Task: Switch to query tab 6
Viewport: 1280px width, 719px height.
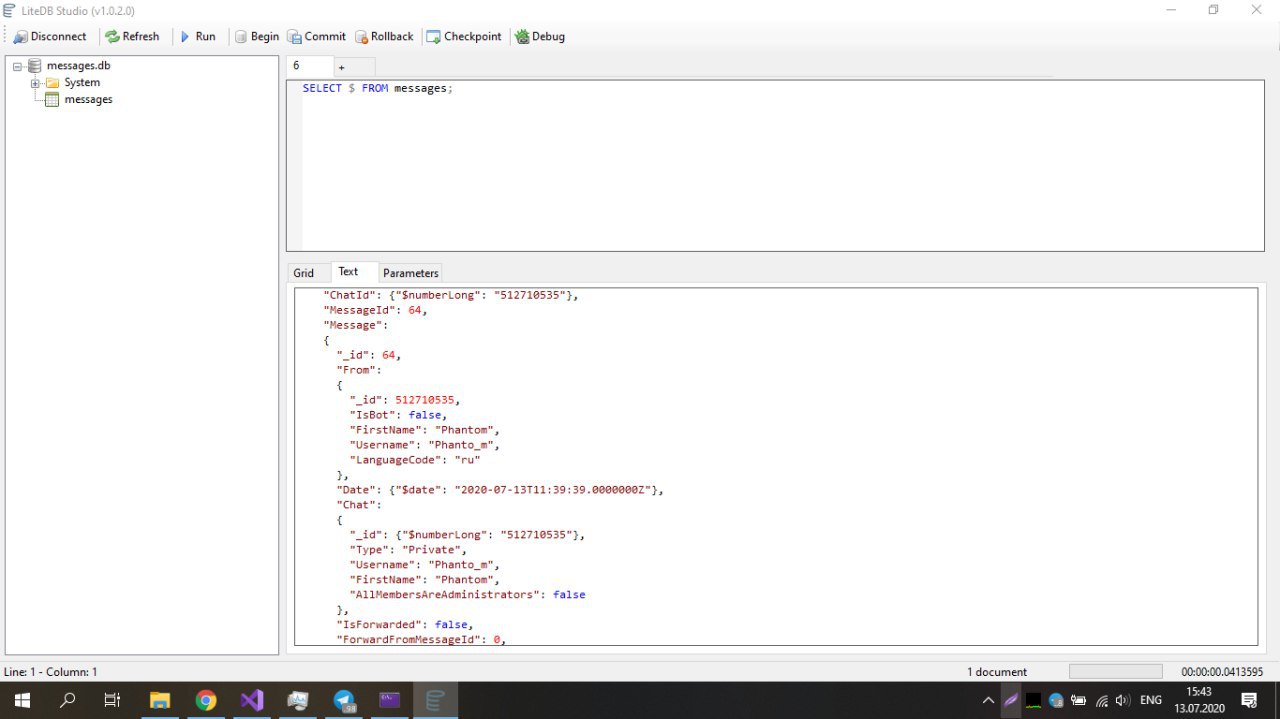Action: pyautogui.click(x=310, y=66)
